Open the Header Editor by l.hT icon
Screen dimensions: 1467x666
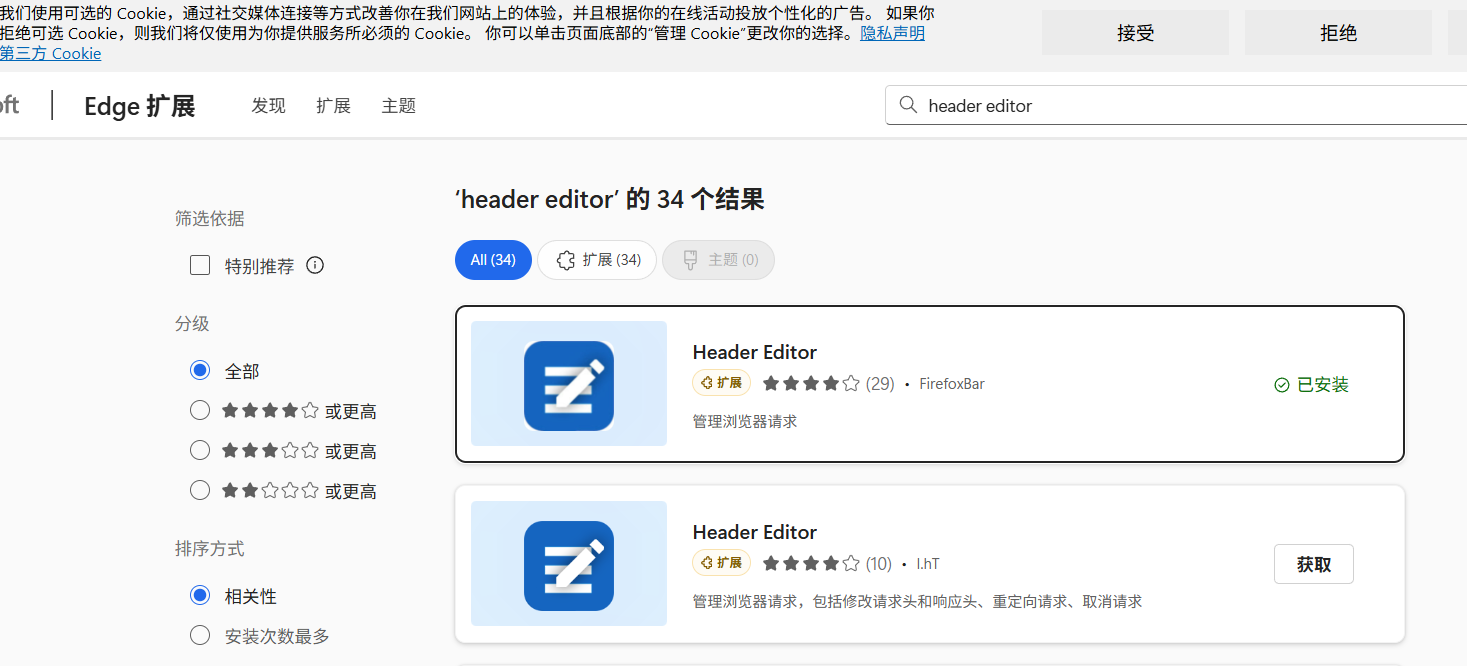click(x=569, y=564)
